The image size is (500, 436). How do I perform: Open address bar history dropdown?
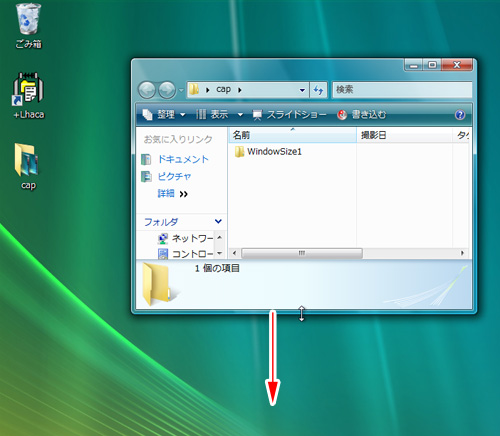(x=302, y=90)
